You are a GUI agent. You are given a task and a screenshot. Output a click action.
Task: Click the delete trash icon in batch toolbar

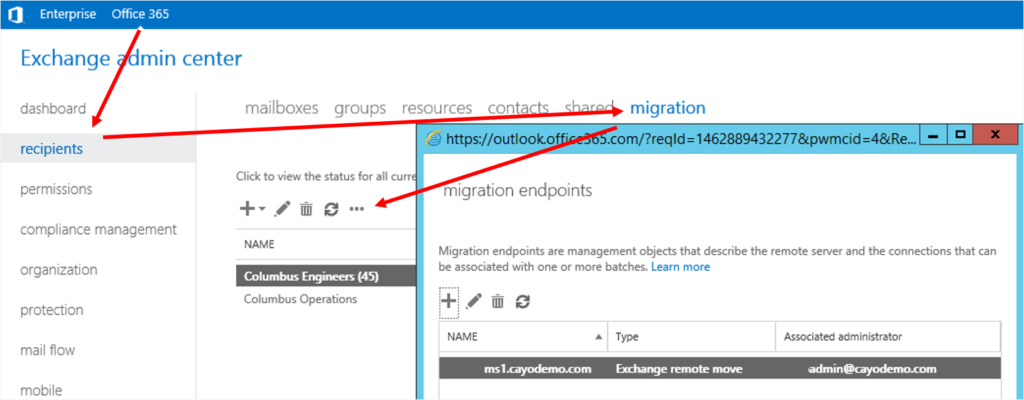[x=306, y=209]
